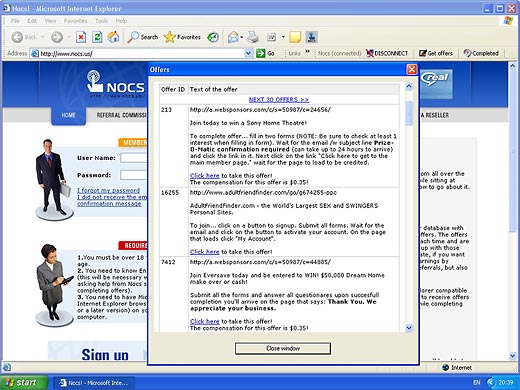Click the NOCS logo on the page

point(115,83)
